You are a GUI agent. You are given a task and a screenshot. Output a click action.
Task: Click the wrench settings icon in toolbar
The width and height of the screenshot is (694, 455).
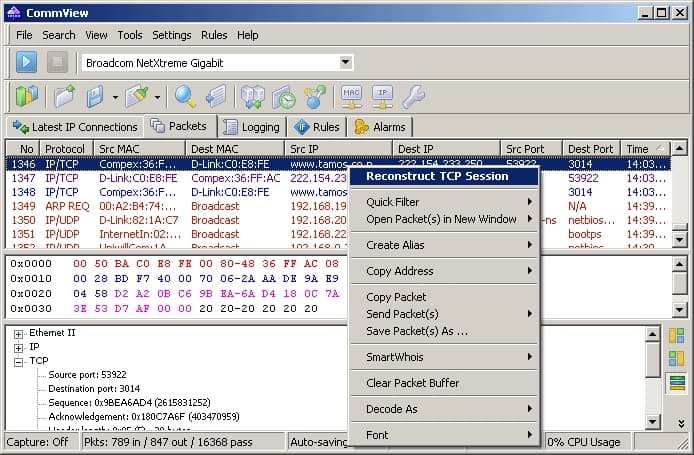pyautogui.click(x=413, y=96)
